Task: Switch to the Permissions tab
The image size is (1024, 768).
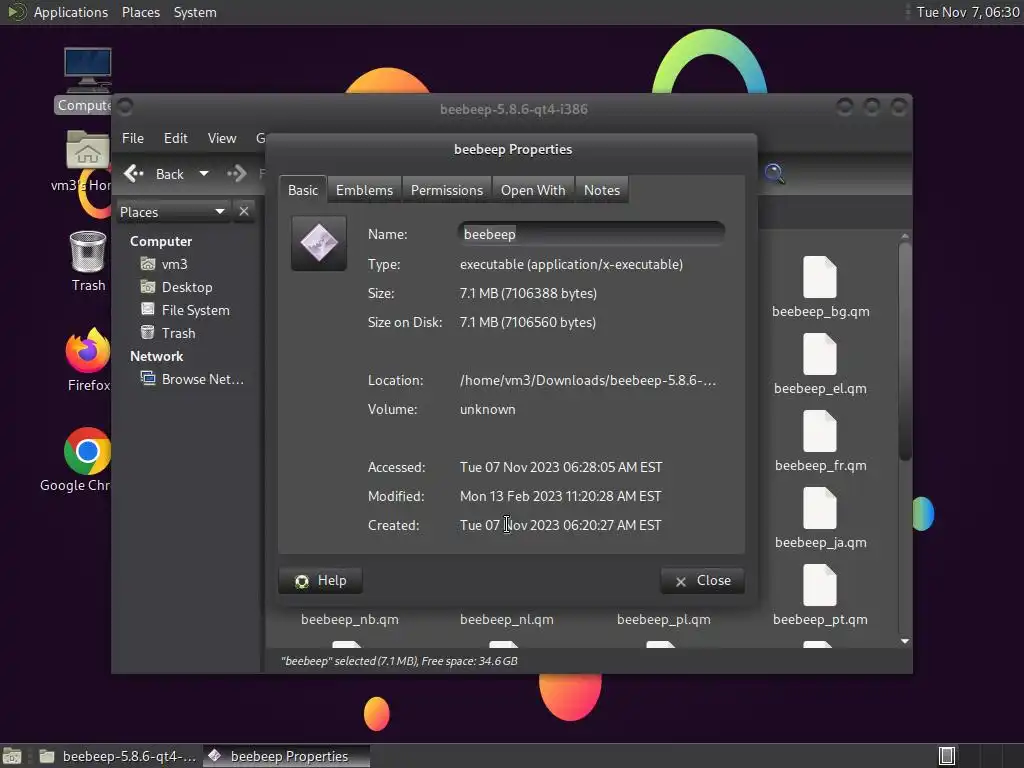Action: (x=447, y=190)
